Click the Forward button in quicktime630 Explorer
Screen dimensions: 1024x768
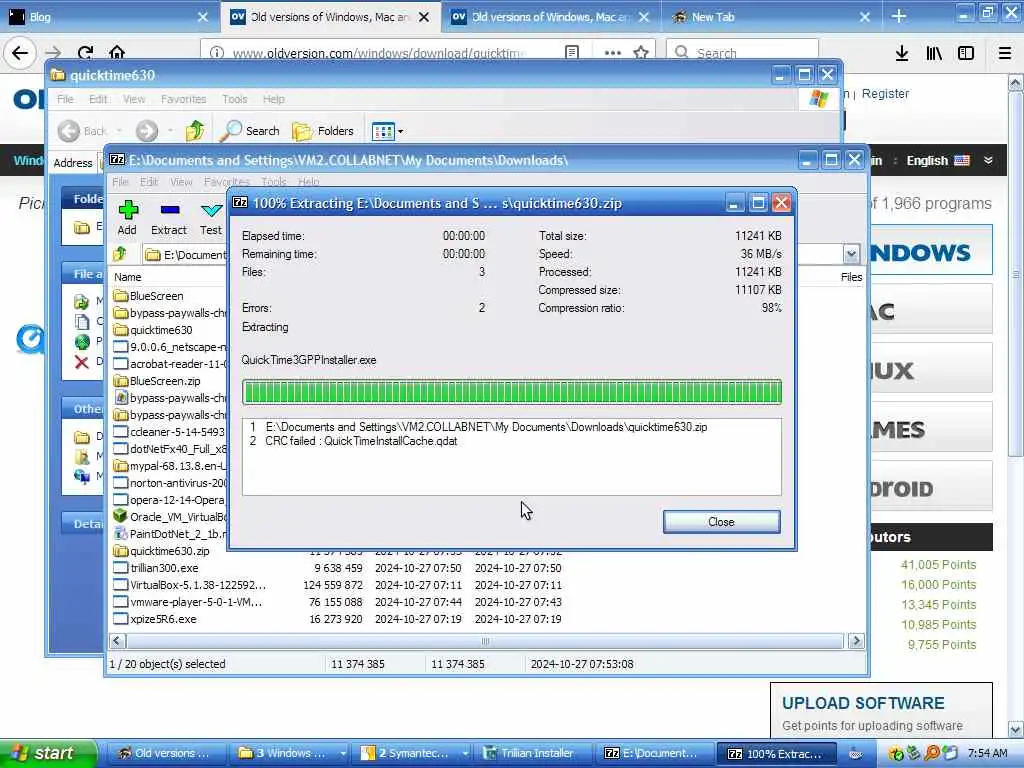point(147,131)
